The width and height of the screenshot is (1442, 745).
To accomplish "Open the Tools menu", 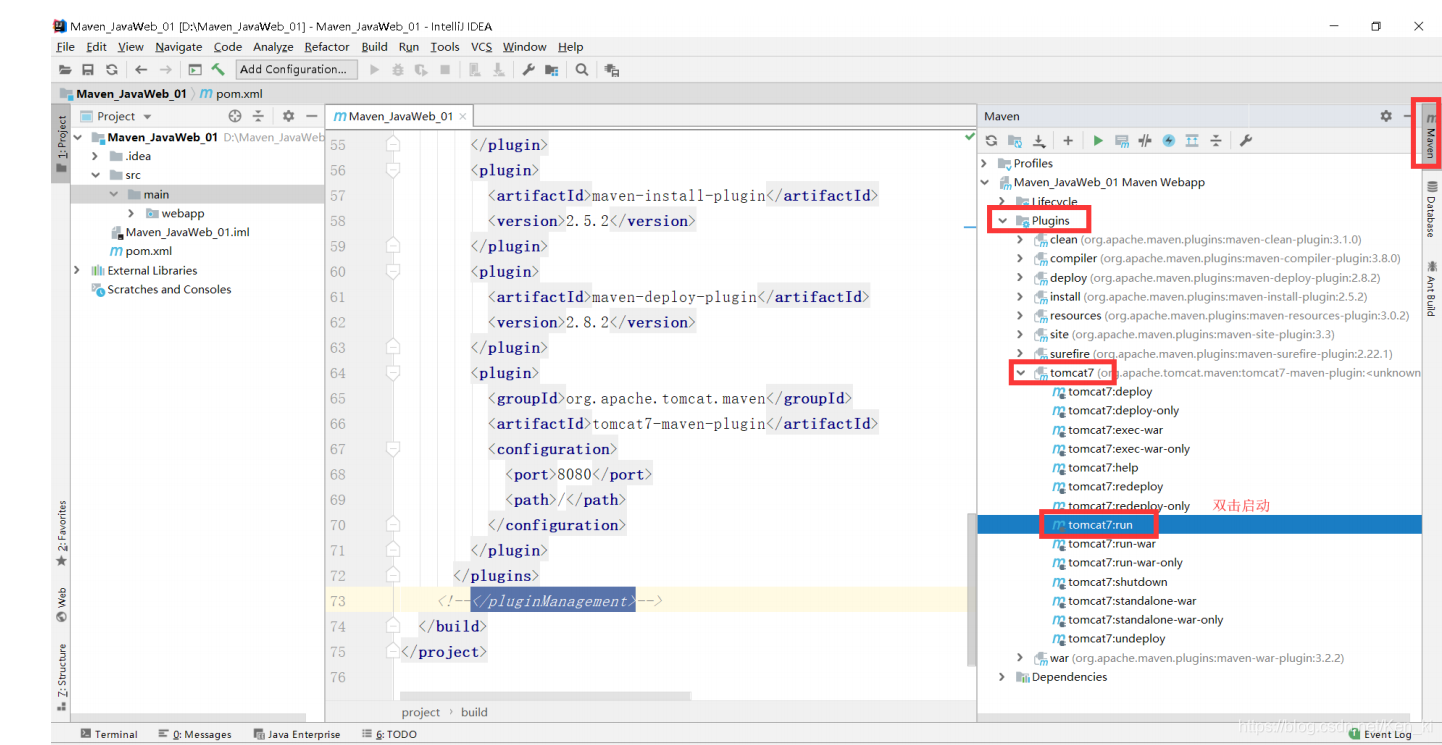I will 445,47.
